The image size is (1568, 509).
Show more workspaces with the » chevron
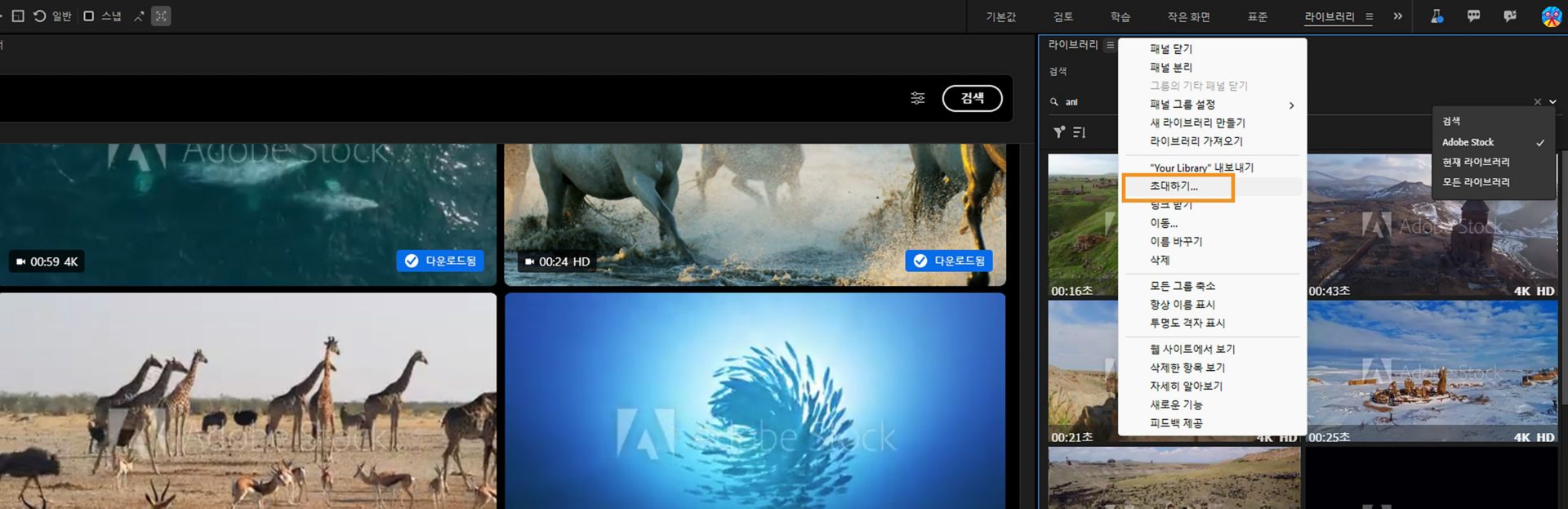[x=1398, y=16]
